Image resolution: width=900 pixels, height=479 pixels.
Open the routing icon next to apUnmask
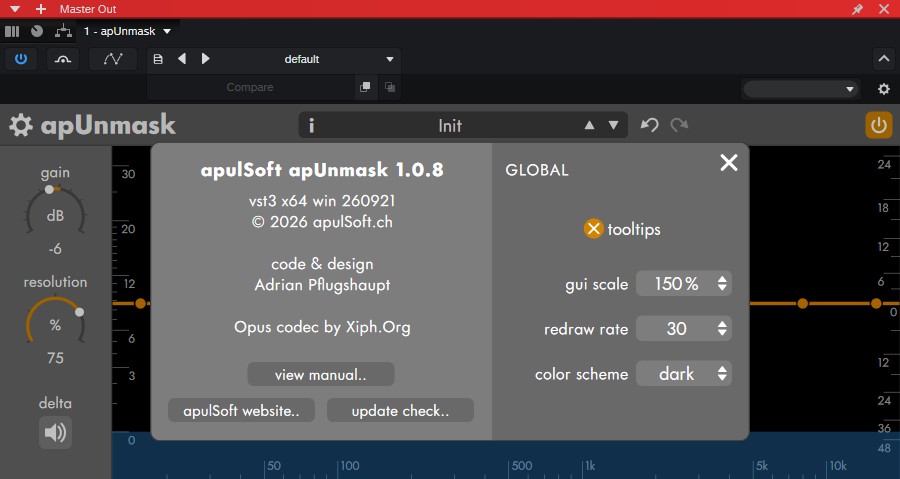point(63,31)
